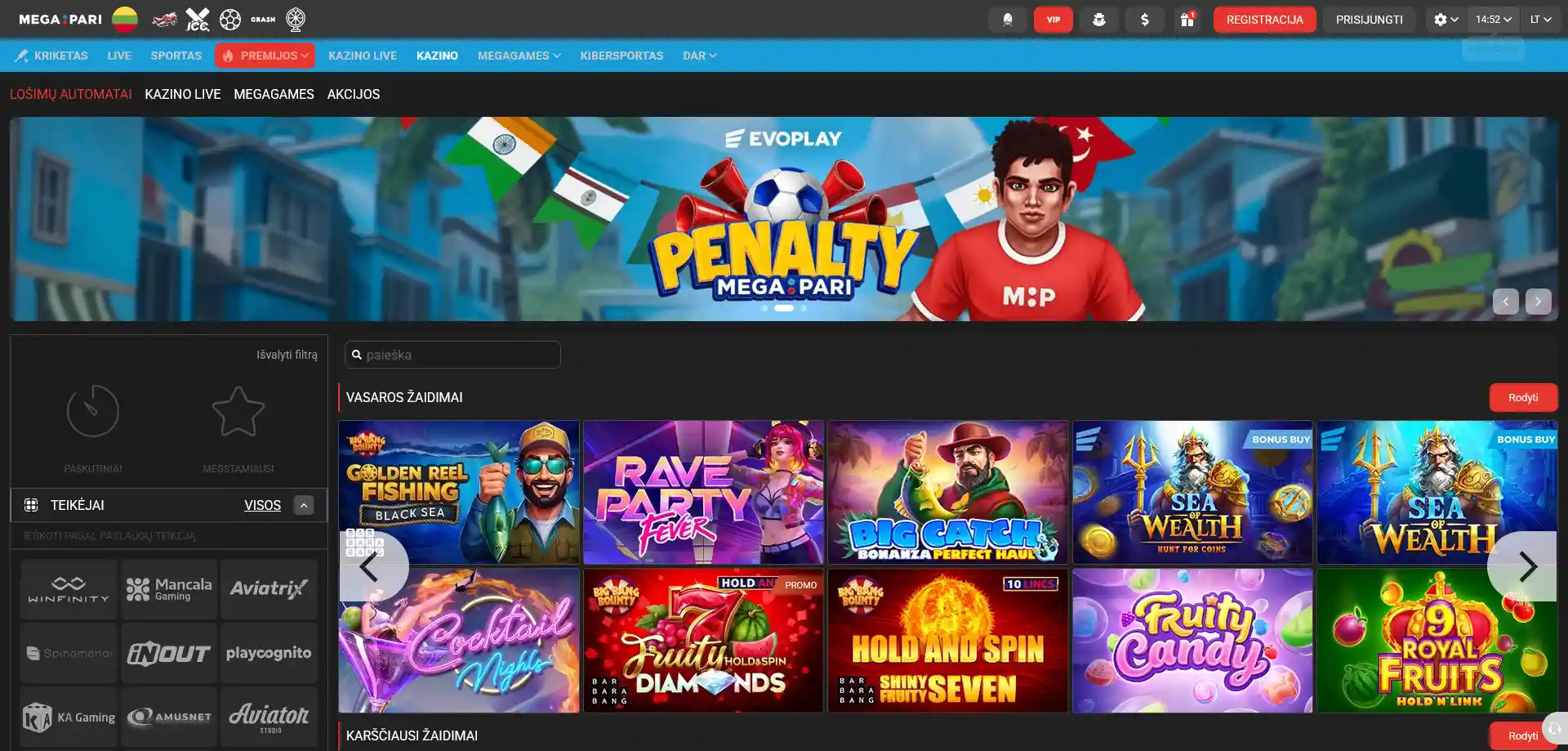
Task: Switch to the Kazino Live sub-tab
Action: click(x=183, y=95)
